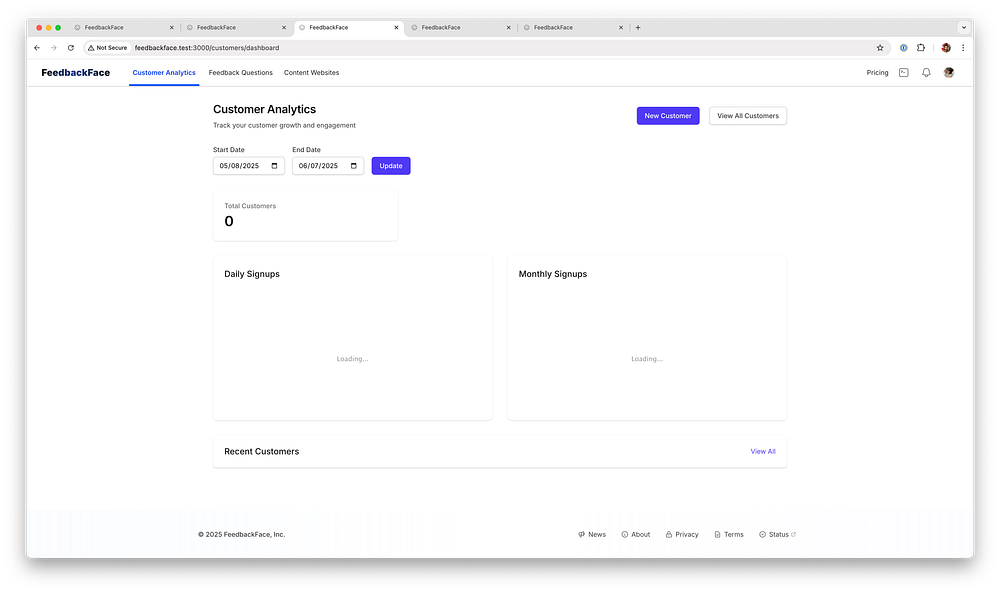
Task: Expand the tab search dropdown arrow
Action: (964, 27)
